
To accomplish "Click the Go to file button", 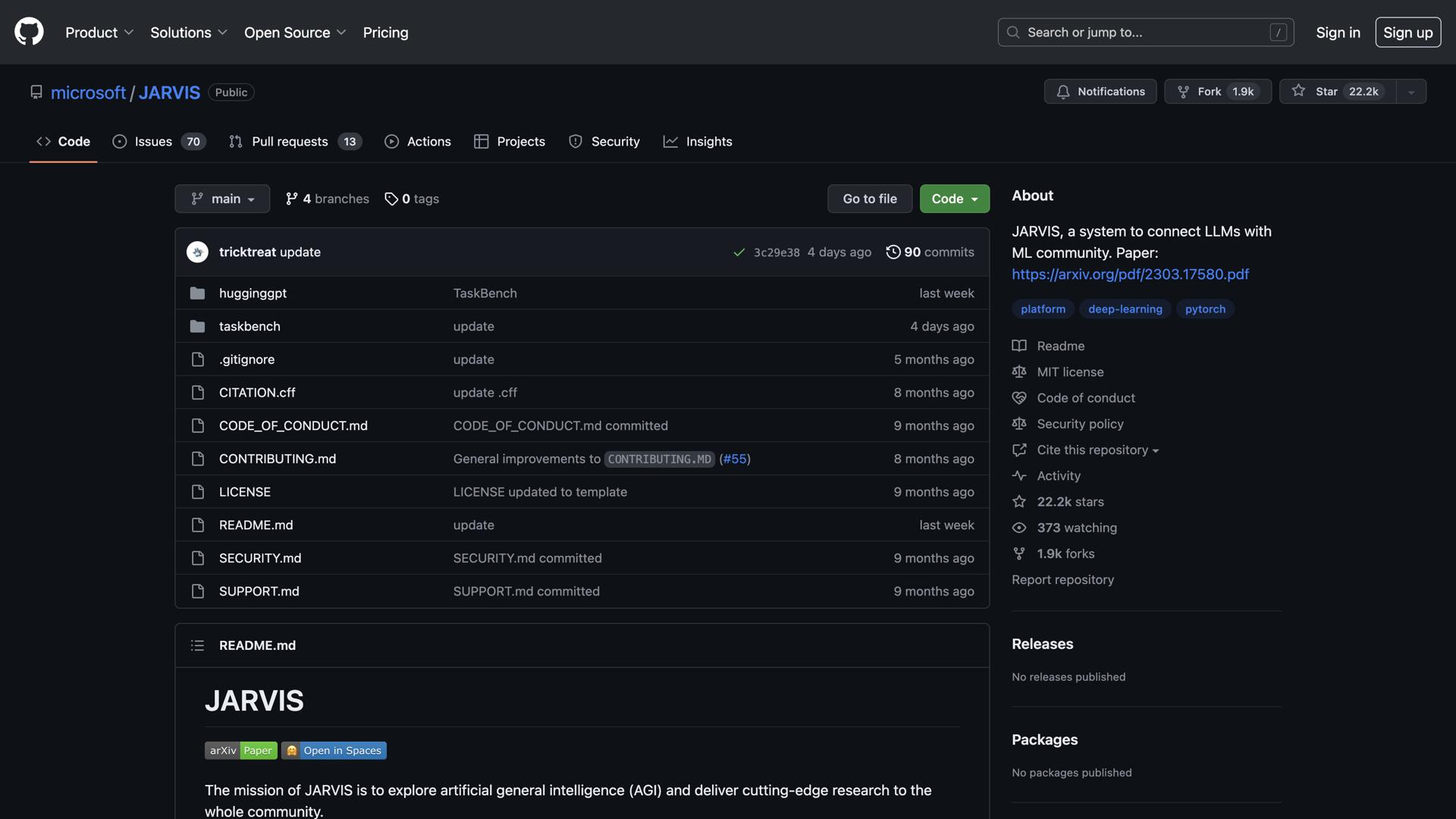I will [x=869, y=199].
